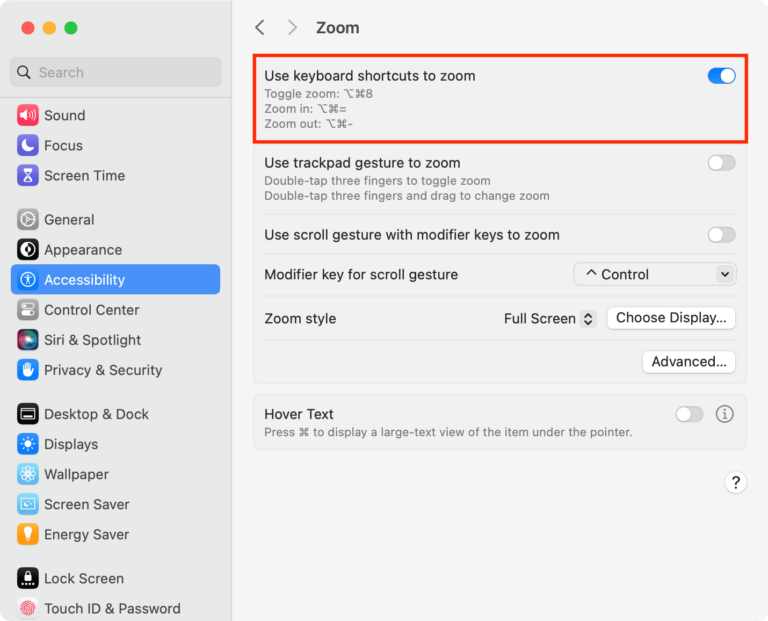Click the Control Center switches icon
Image resolution: width=768 pixels, height=621 pixels.
click(x=28, y=310)
